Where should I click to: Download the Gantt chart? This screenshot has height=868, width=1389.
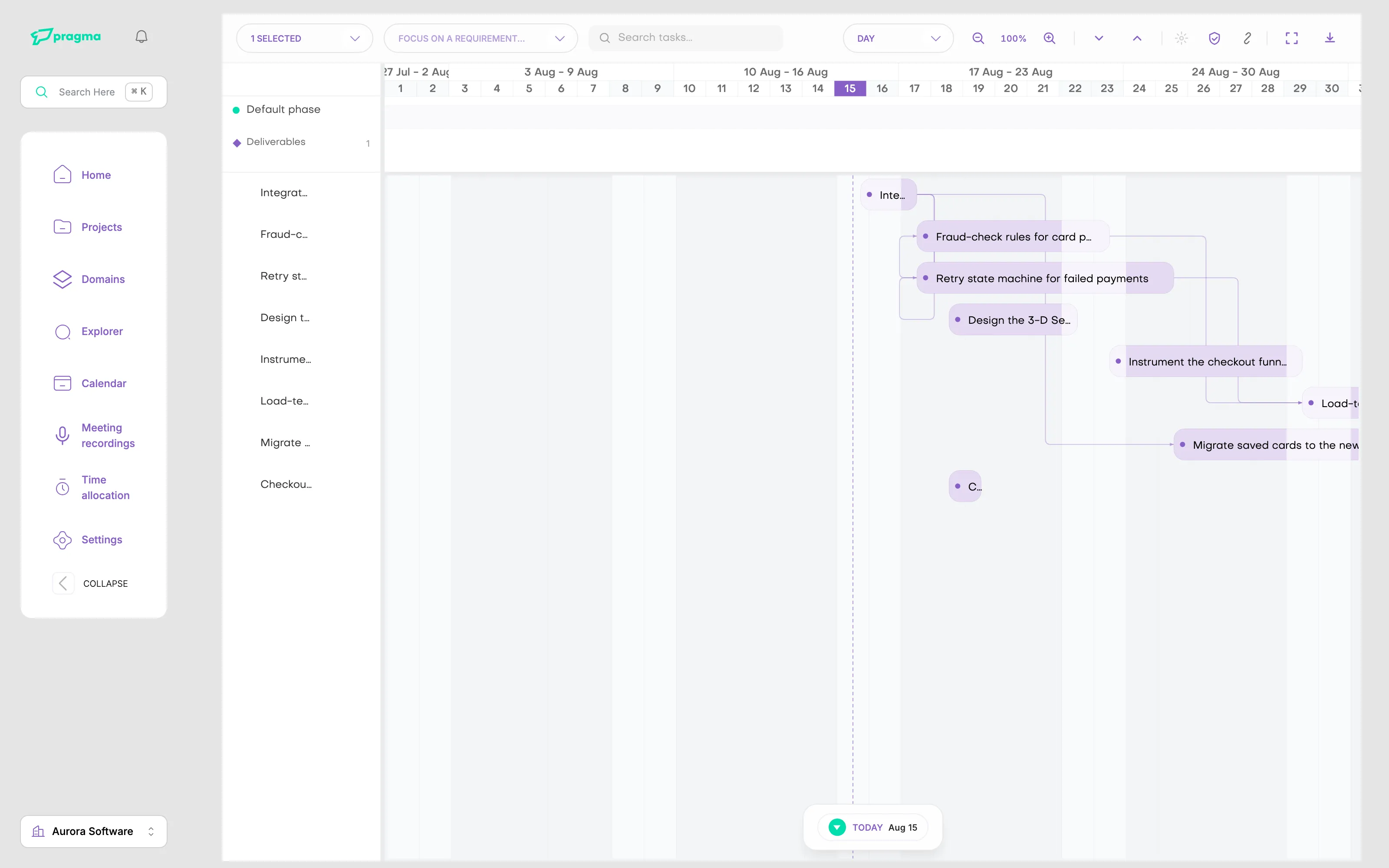pyautogui.click(x=1330, y=39)
